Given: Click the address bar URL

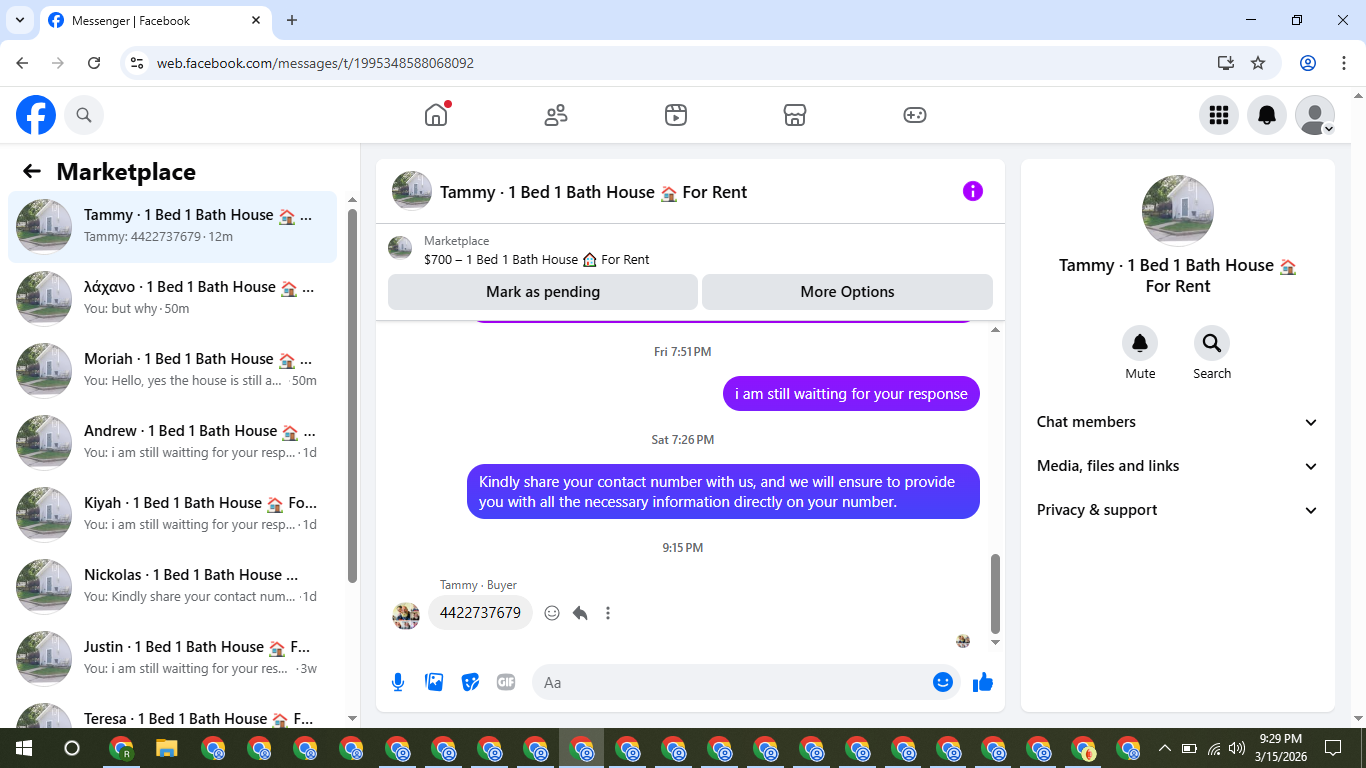Looking at the screenshot, I should (x=315, y=63).
